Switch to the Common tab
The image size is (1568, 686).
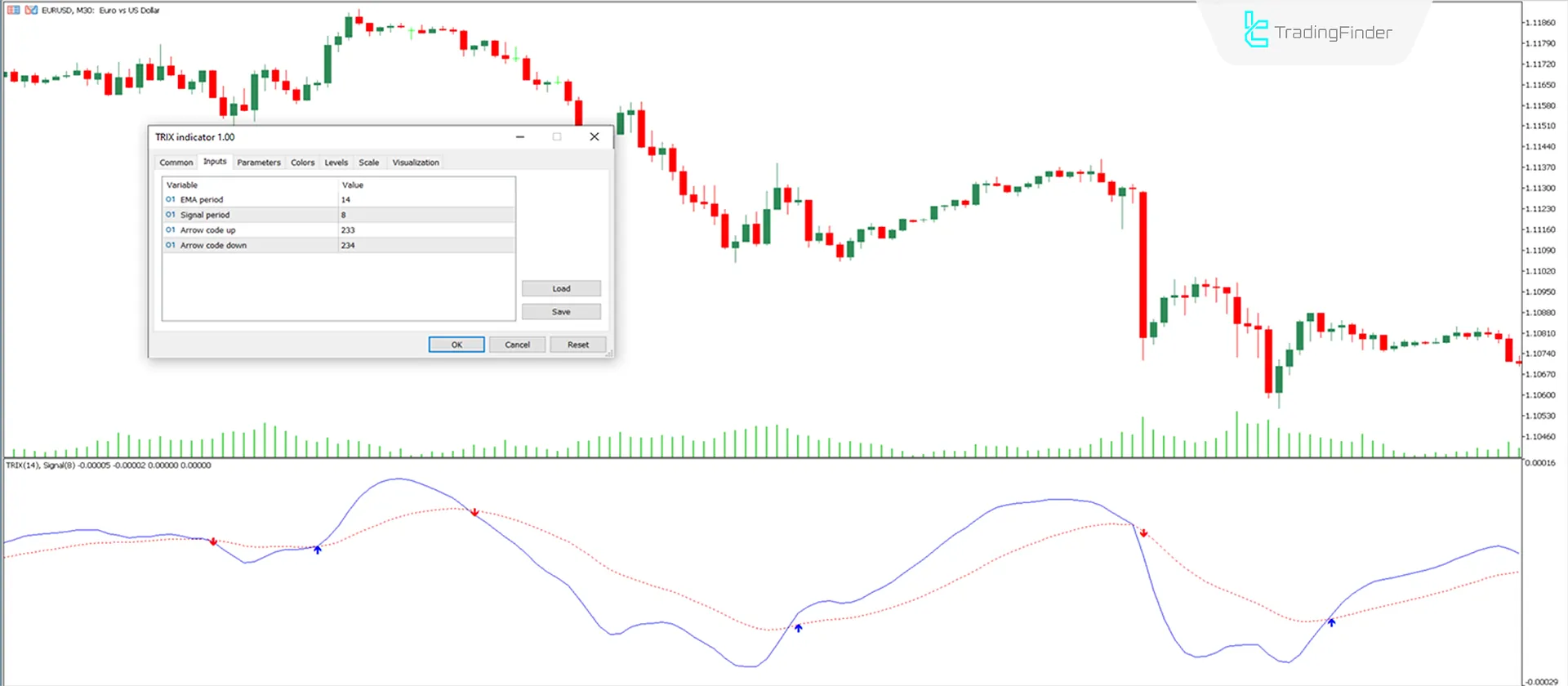176,163
